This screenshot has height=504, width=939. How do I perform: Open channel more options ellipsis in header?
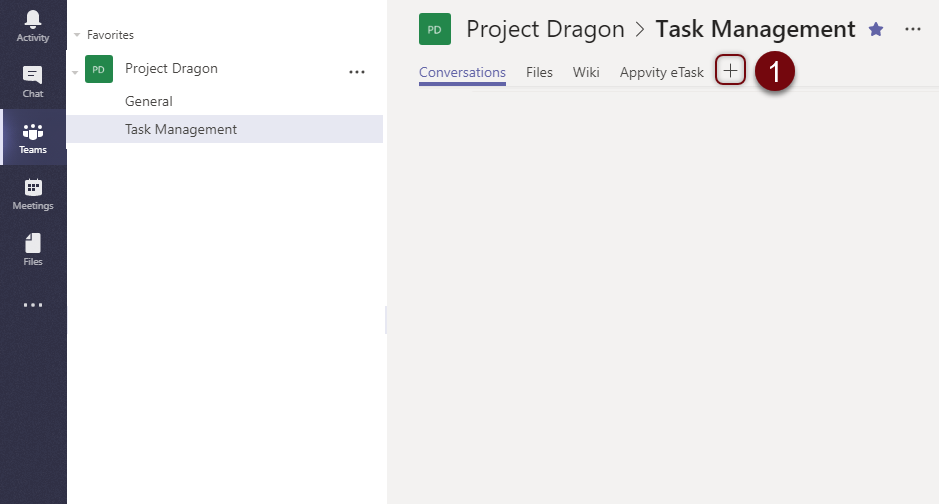click(x=912, y=30)
